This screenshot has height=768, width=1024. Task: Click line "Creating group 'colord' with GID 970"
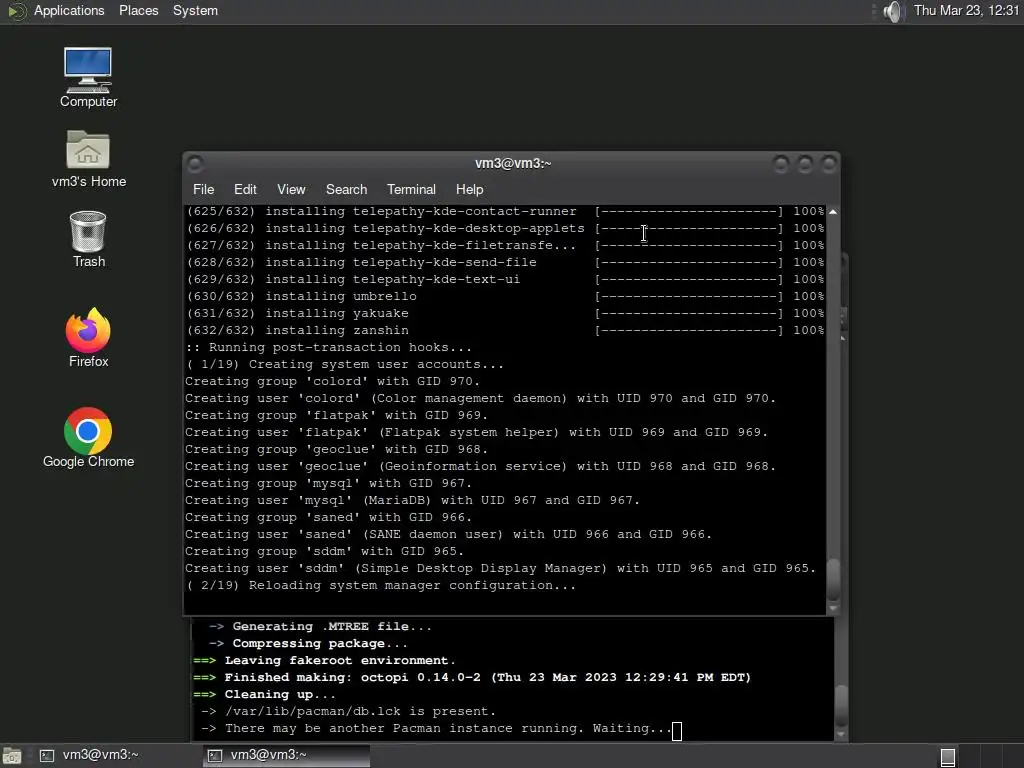(x=332, y=381)
